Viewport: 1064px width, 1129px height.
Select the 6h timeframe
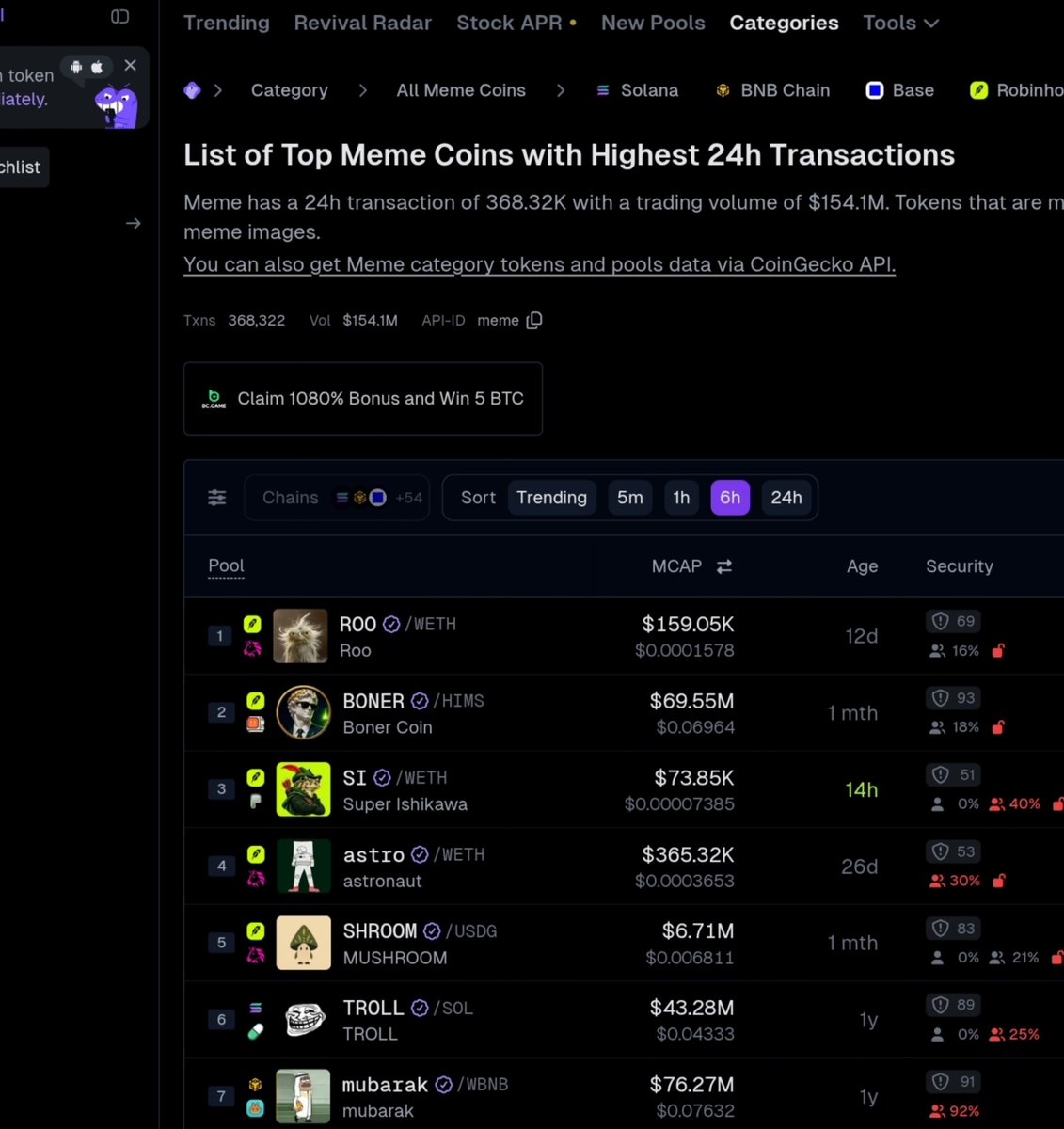point(730,498)
